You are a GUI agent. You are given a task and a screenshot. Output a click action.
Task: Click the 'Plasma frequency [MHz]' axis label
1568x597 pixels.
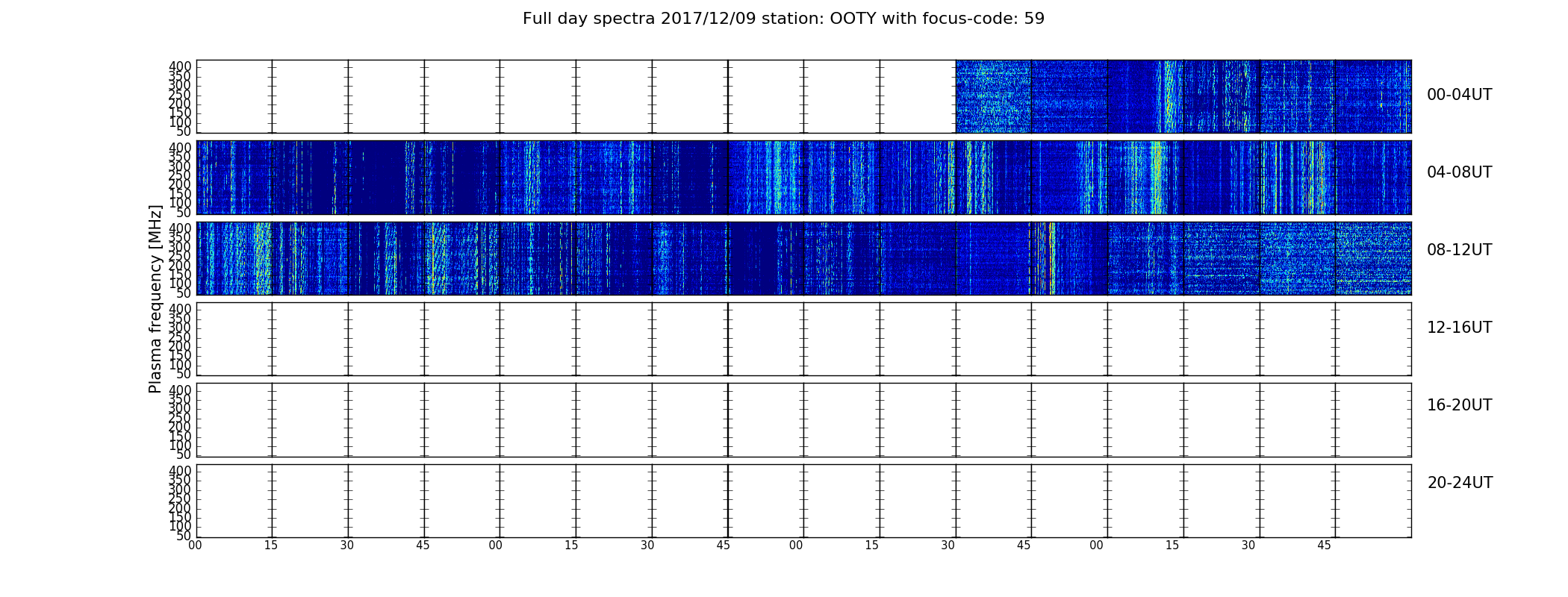[x=155, y=298]
